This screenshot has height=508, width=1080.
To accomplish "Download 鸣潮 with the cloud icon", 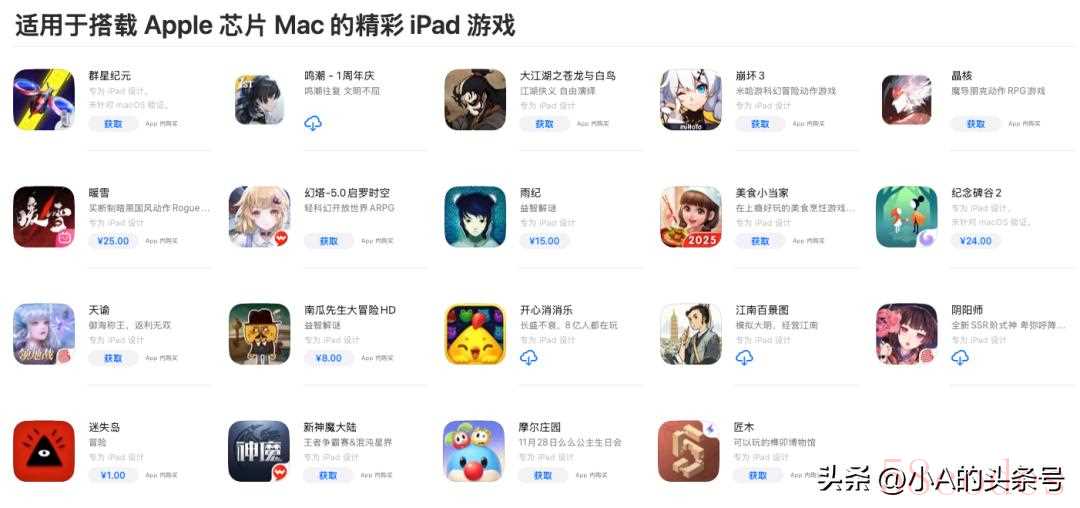I will tap(313, 123).
